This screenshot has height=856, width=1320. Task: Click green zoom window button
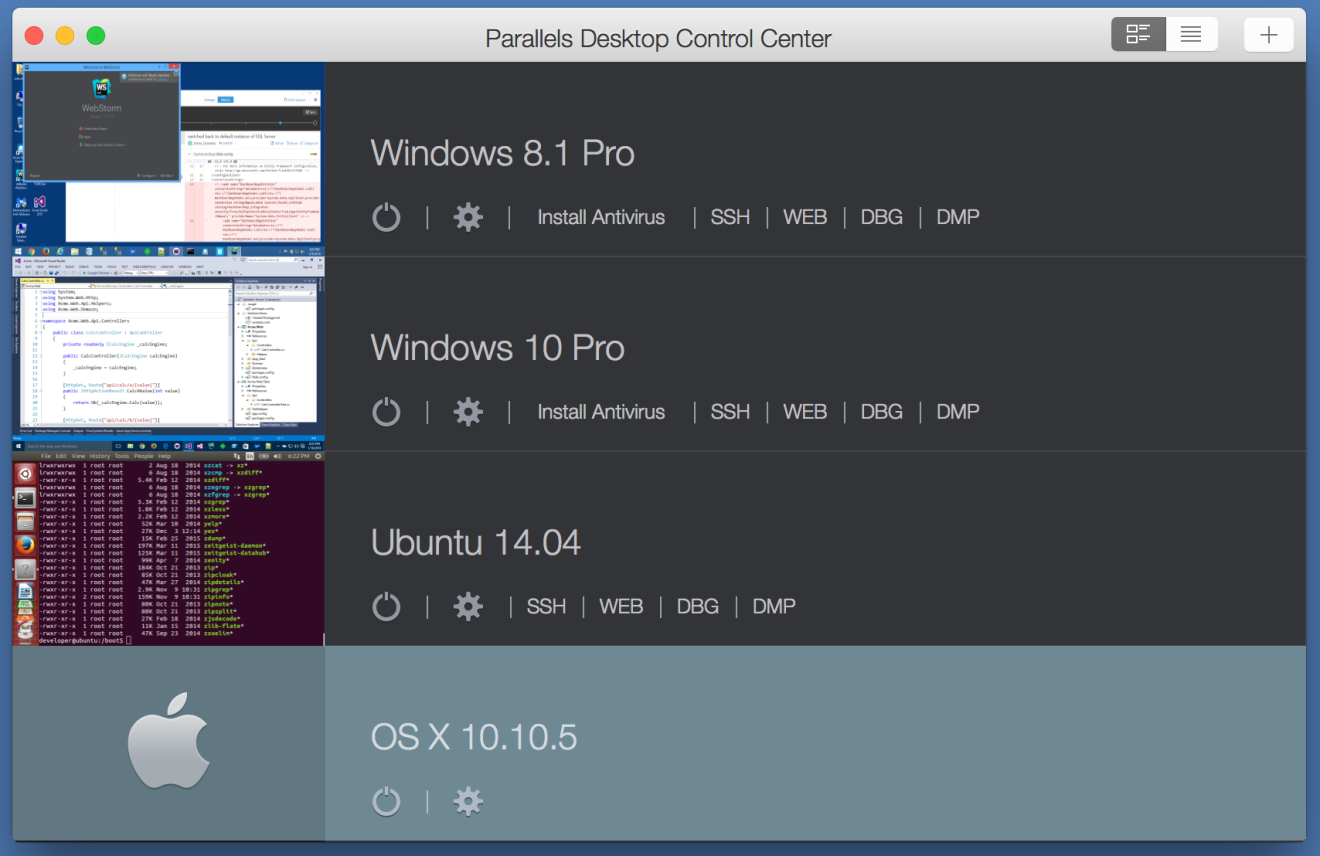[96, 36]
